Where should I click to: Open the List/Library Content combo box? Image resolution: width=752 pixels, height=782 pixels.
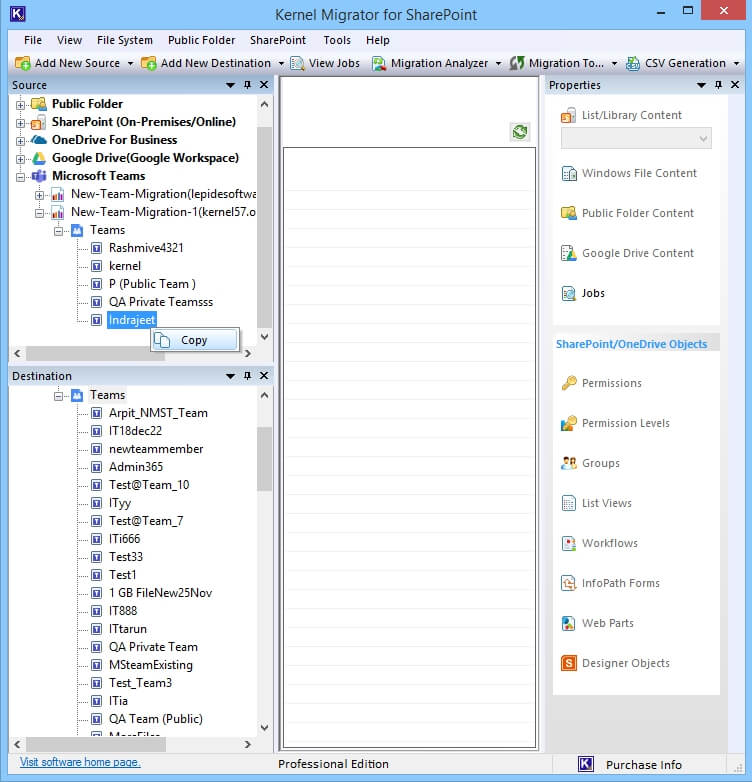[x=636, y=138]
